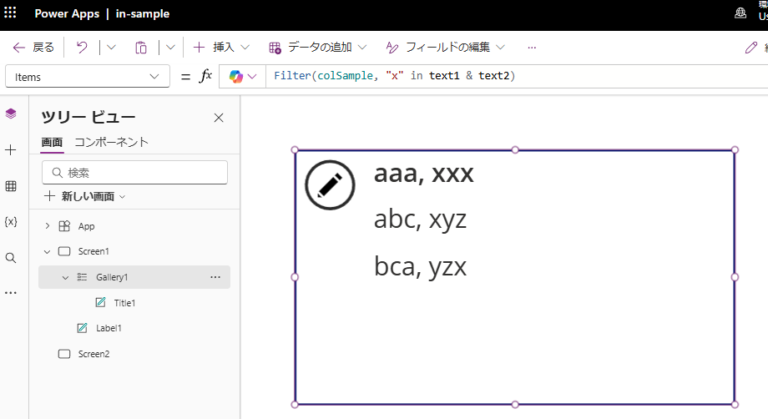The height and width of the screenshot is (419, 768).
Task: Click the 検索 search box in tree view
Action: [x=135, y=172]
